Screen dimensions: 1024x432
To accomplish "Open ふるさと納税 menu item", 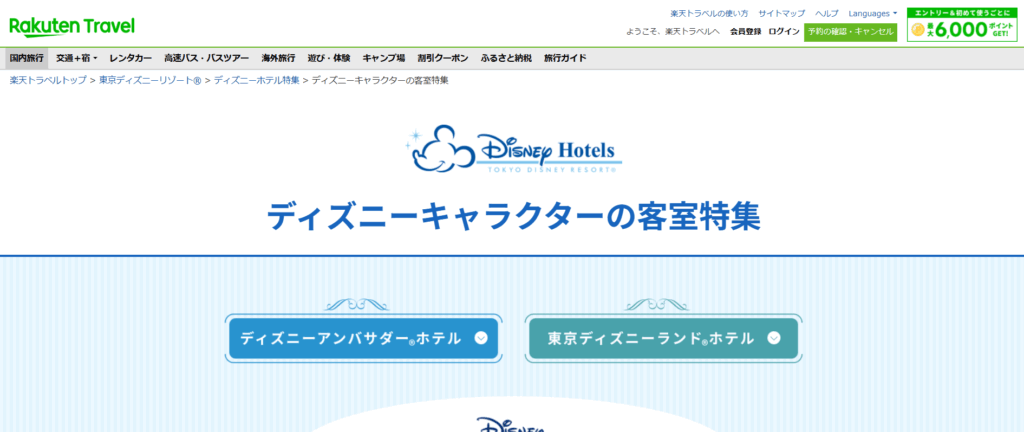I will click(505, 58).
